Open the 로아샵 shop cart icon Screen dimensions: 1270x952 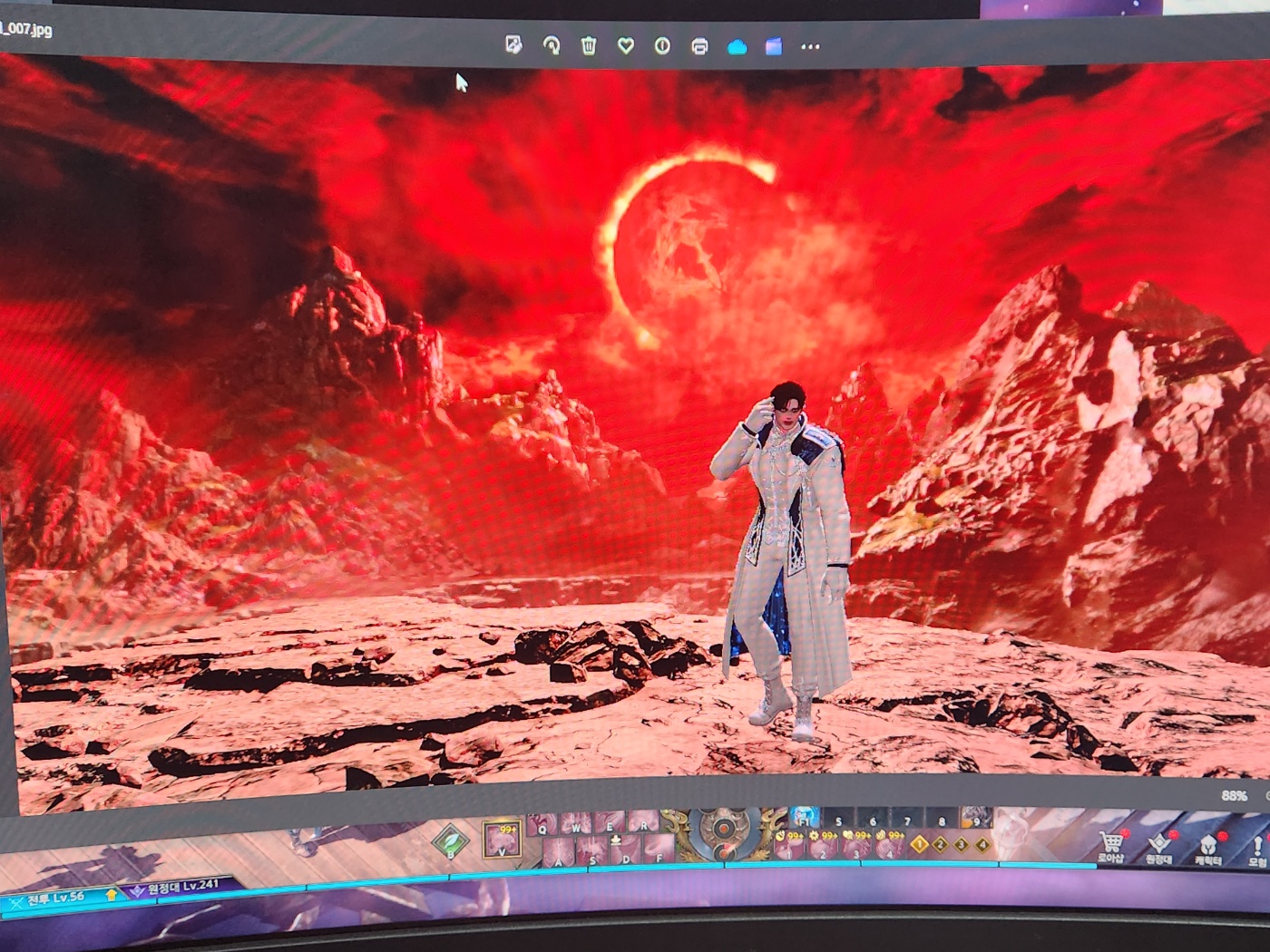click(x=1111, y=847)
